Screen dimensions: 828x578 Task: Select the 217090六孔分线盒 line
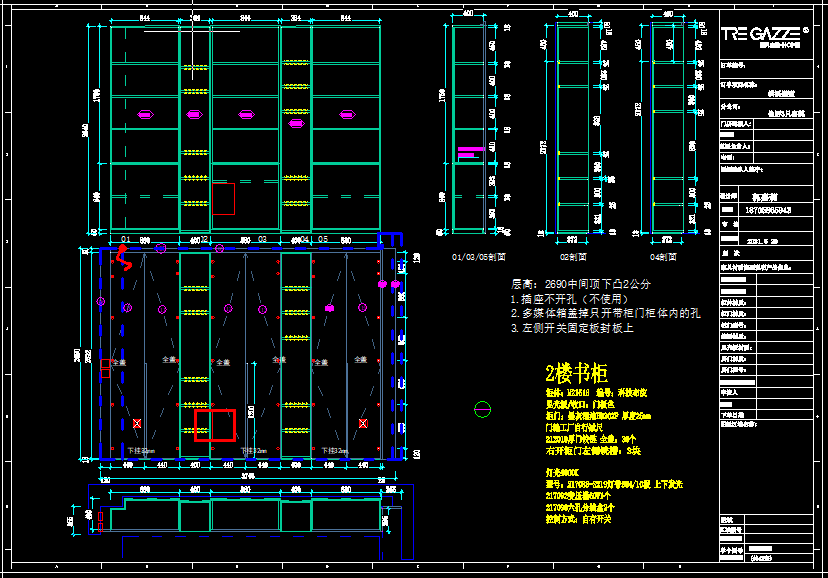pos(580,508)
